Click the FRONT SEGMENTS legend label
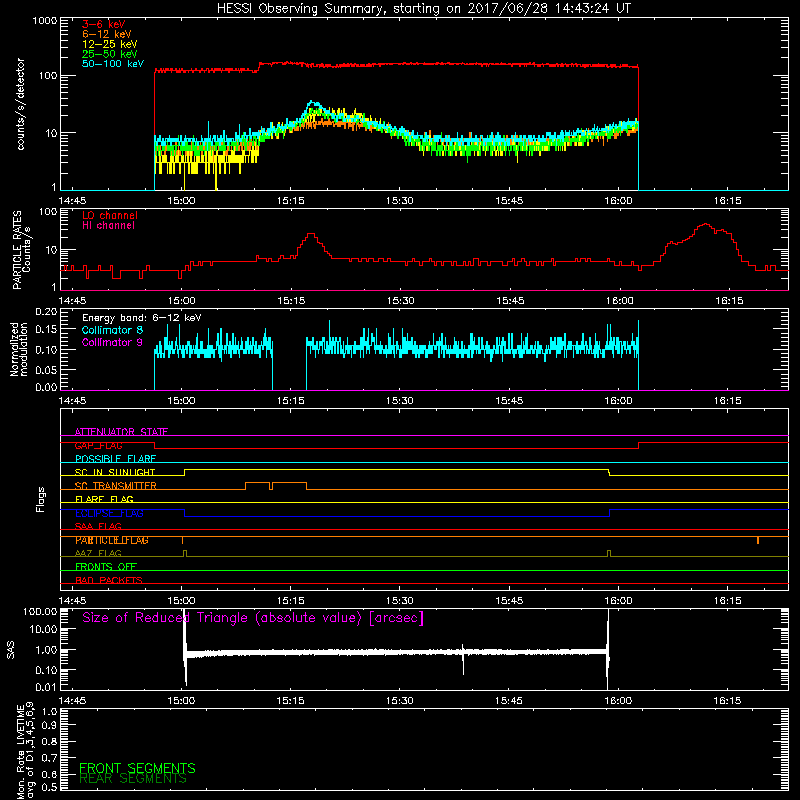 point(137,768)
